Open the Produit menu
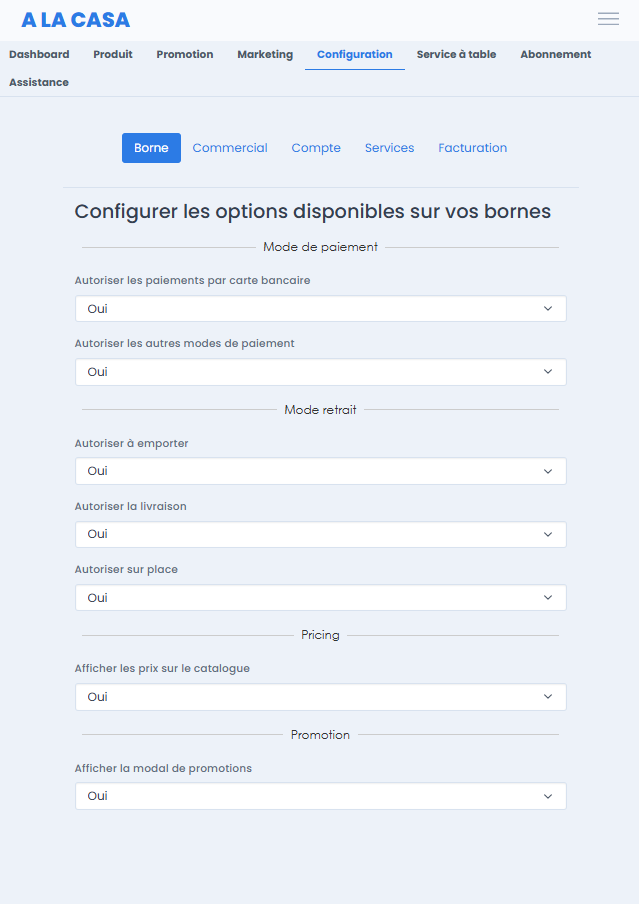 click(113, 54)
